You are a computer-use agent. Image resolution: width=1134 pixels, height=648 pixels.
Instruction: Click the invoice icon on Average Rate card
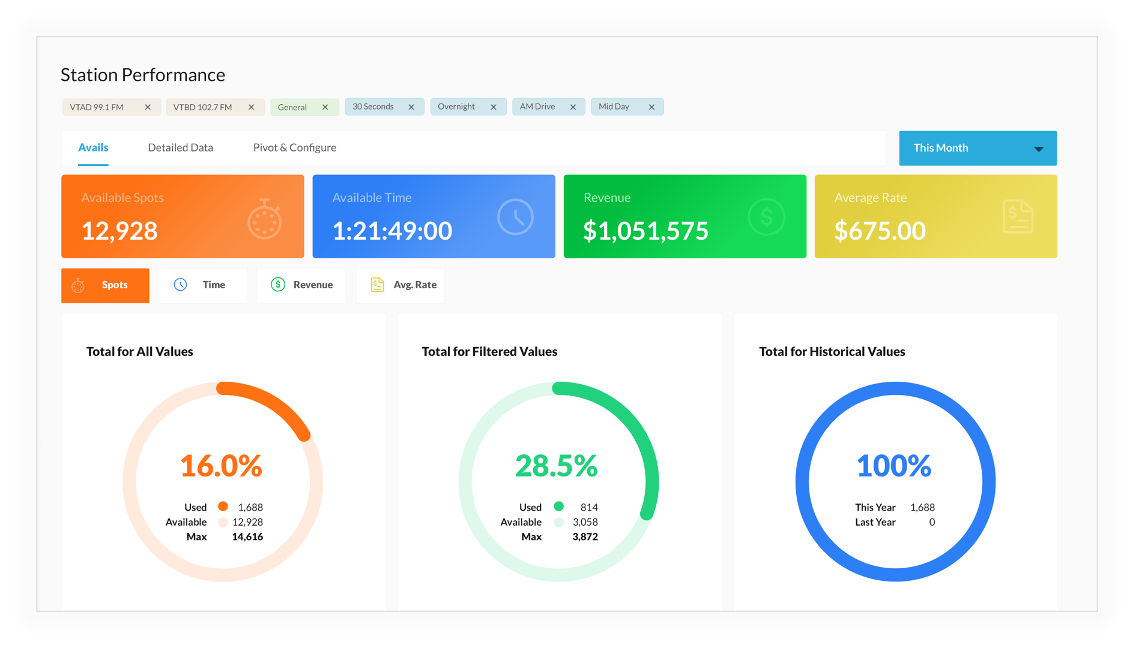click(x=1018, y=217)
